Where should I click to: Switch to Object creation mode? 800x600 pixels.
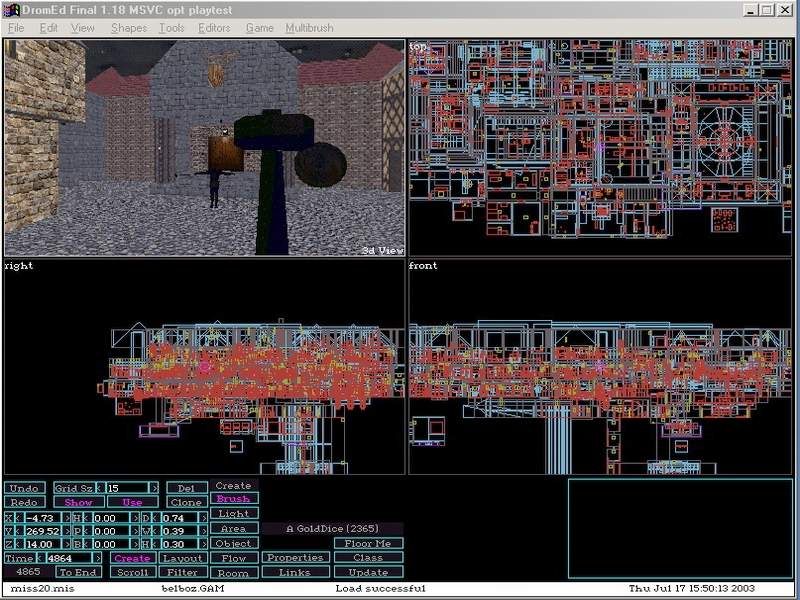click(234, 543)
